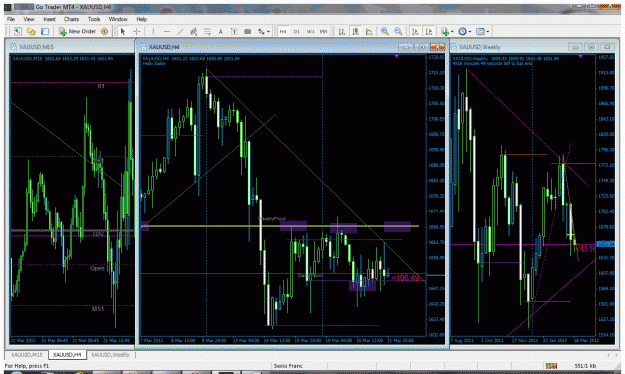Toggle Auto Scroll on the chart
This screenshot has height=374, width=625.
pyautogui.click(x=415, y=31)
